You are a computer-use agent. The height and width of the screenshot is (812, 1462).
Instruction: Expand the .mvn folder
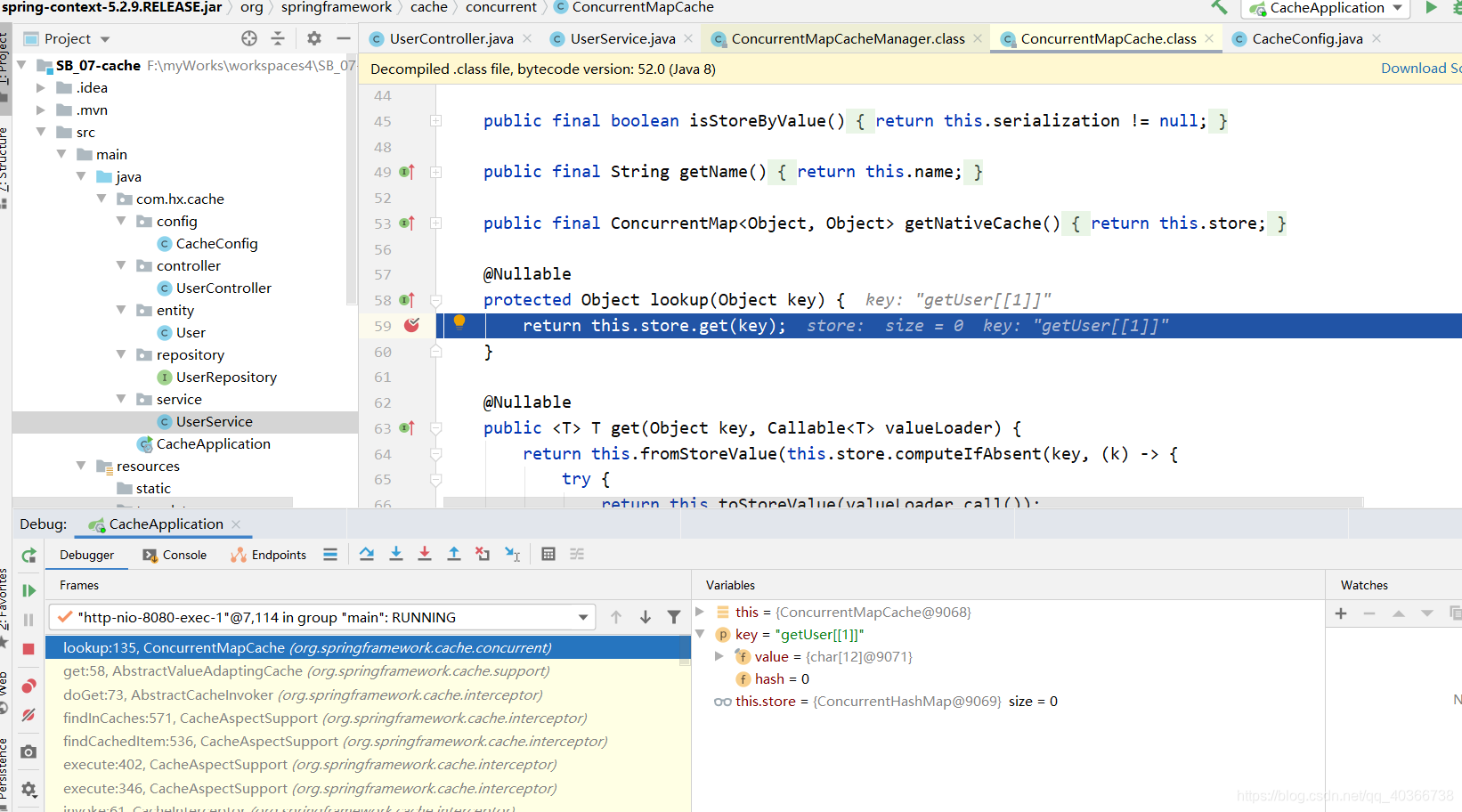[x=40, y=110]
